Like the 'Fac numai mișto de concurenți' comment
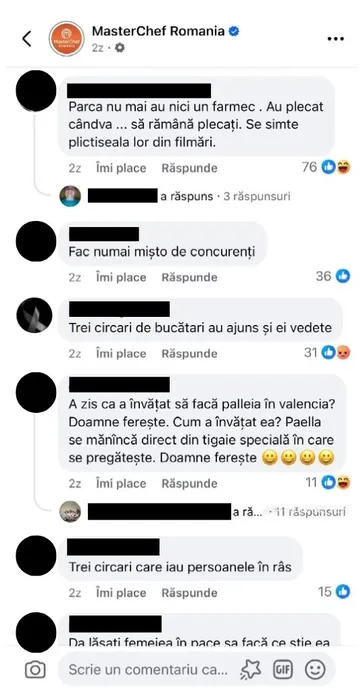Image resolution: width=361 pixels, height=700 pixels. pyautogui.click(x=121, y=277)
